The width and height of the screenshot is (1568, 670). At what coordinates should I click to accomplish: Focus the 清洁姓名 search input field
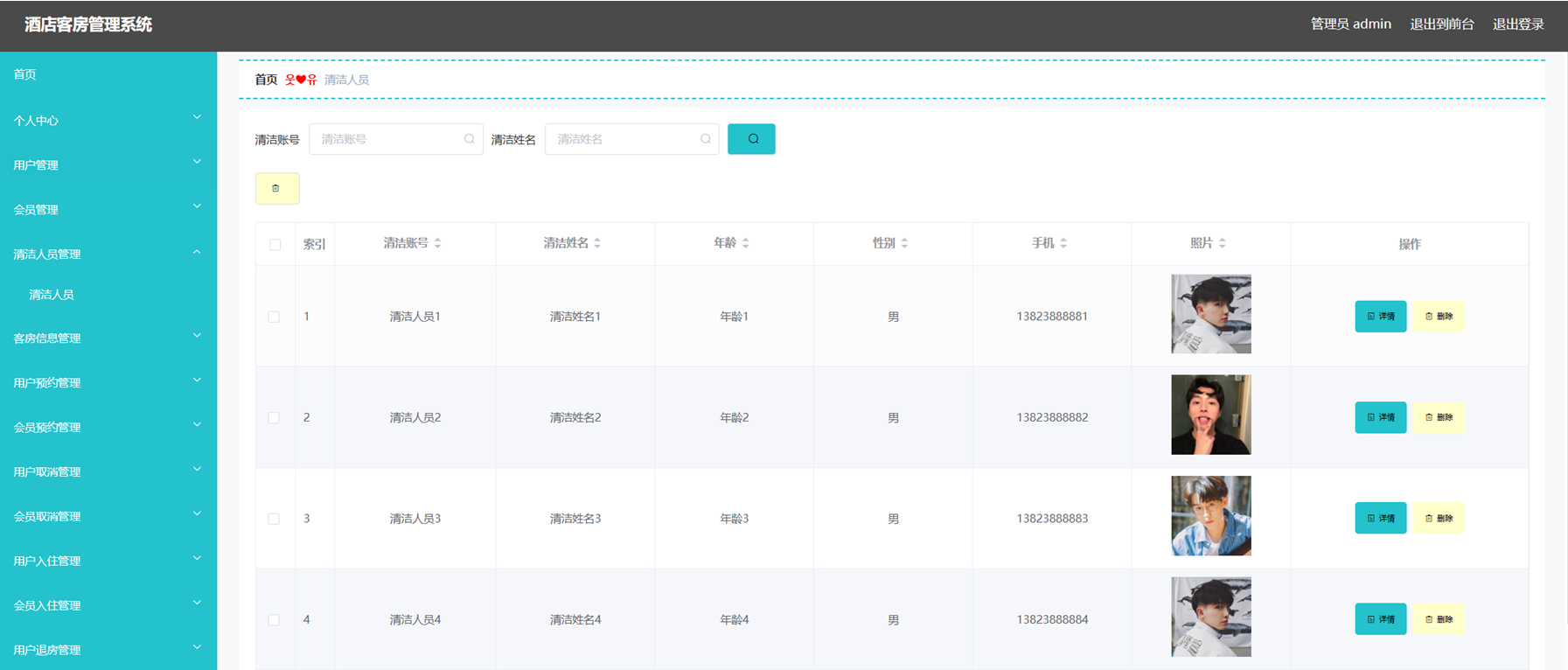click(631, 139)
